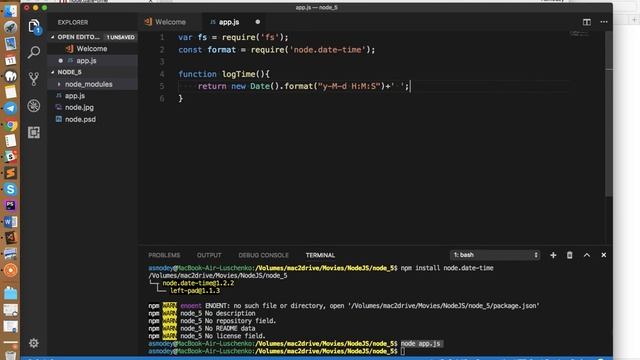Select the Terminal panel tab
The height and width of the screenshot is (360, 640).
320,255
